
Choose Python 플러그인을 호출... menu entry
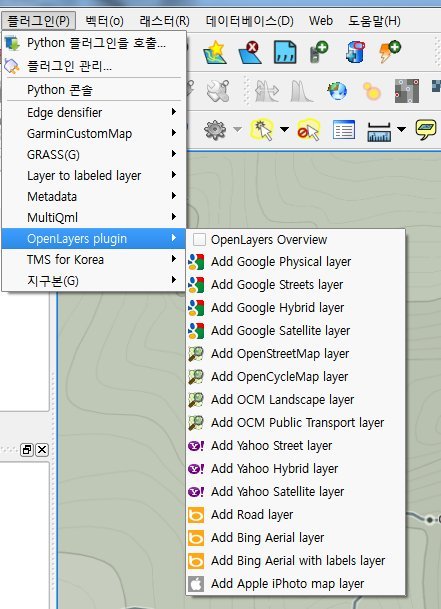[x=94, y=43]
